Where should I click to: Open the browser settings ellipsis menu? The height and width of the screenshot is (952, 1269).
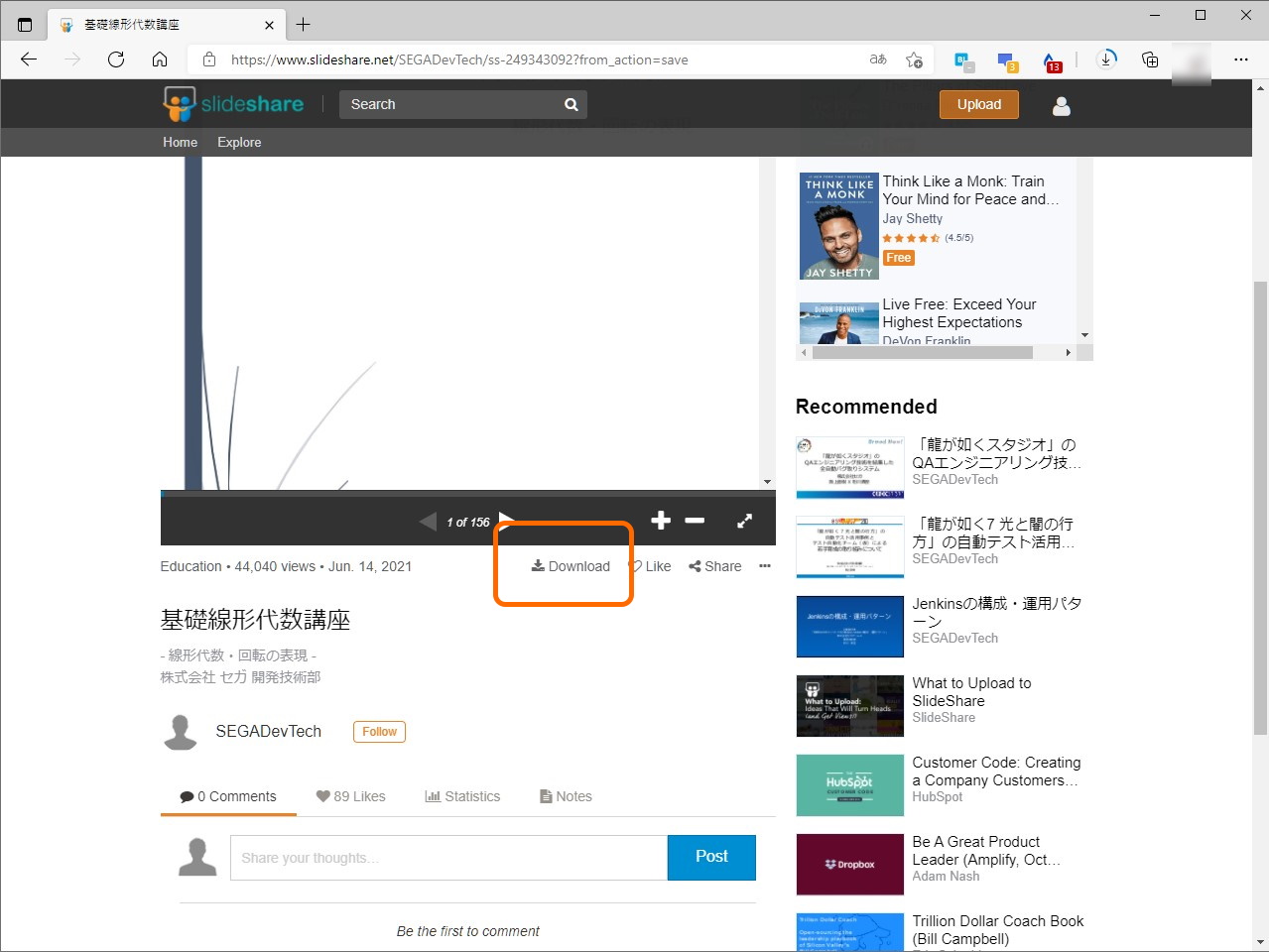click(1241, 59)
